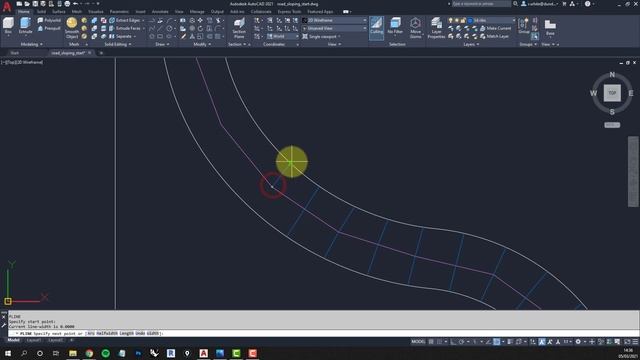Click the N compass direction on ViewCube

[x=612, y=74]
